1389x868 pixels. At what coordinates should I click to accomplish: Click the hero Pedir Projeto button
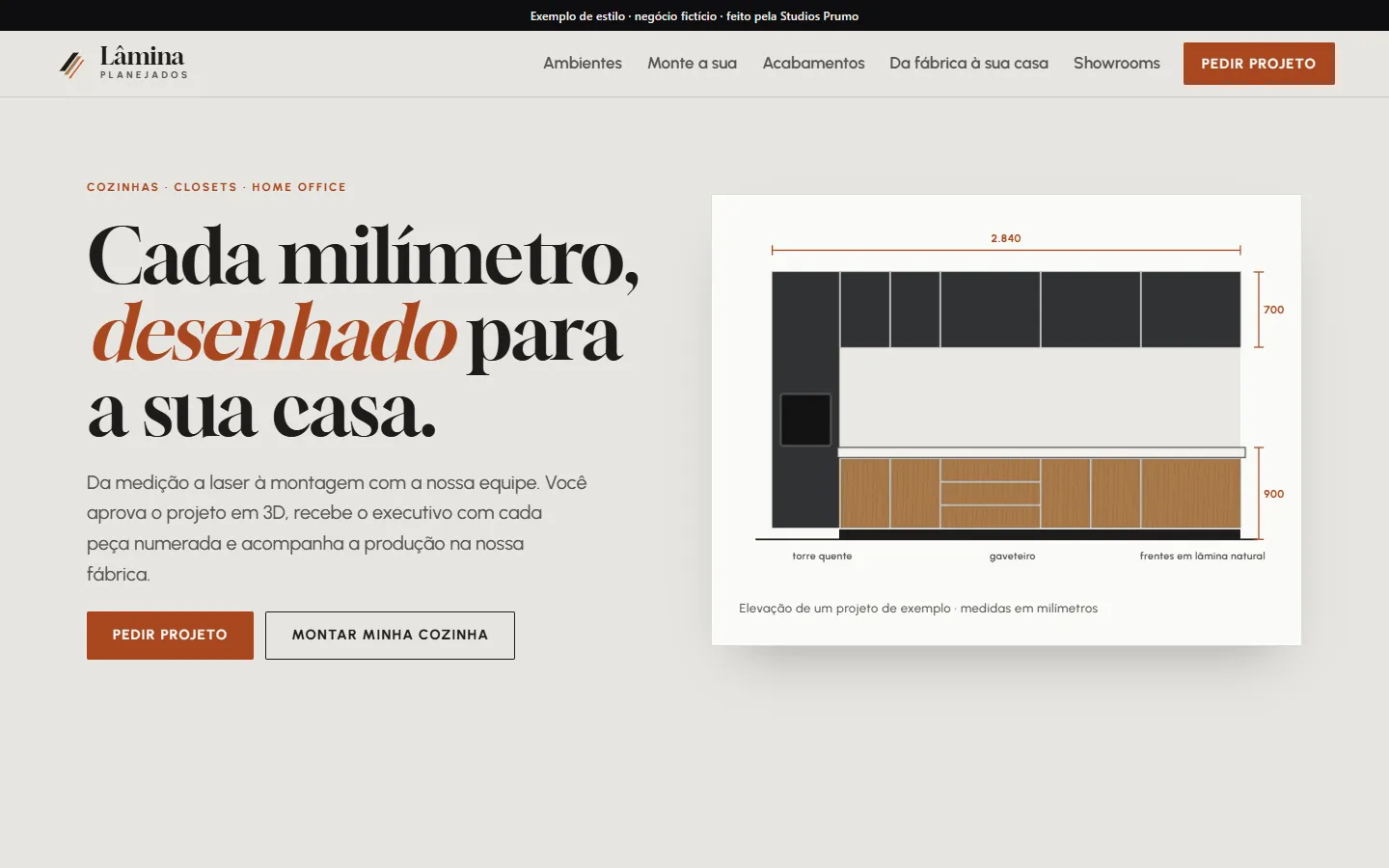[x=170, y=636]
